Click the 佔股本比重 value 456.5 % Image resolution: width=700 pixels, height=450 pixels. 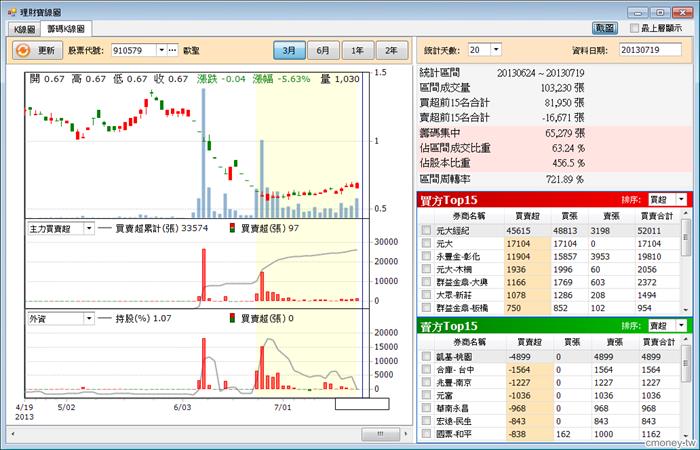pyautogui.click(x=568, y=163)
